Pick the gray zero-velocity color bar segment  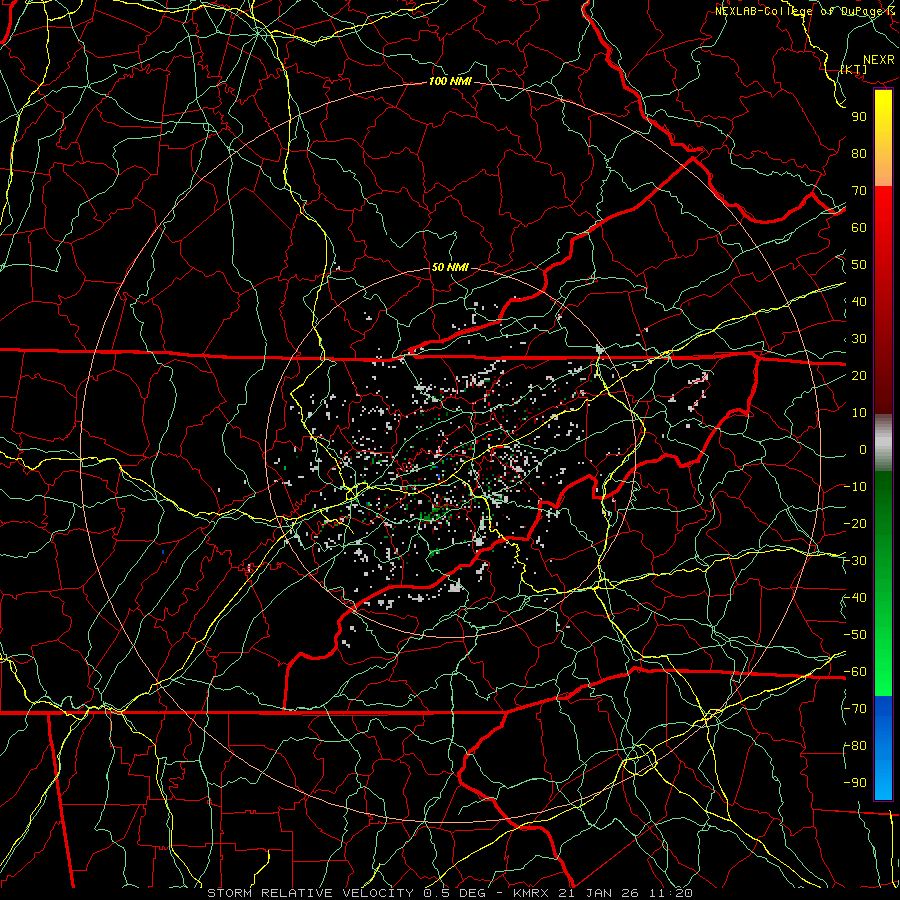883,443
